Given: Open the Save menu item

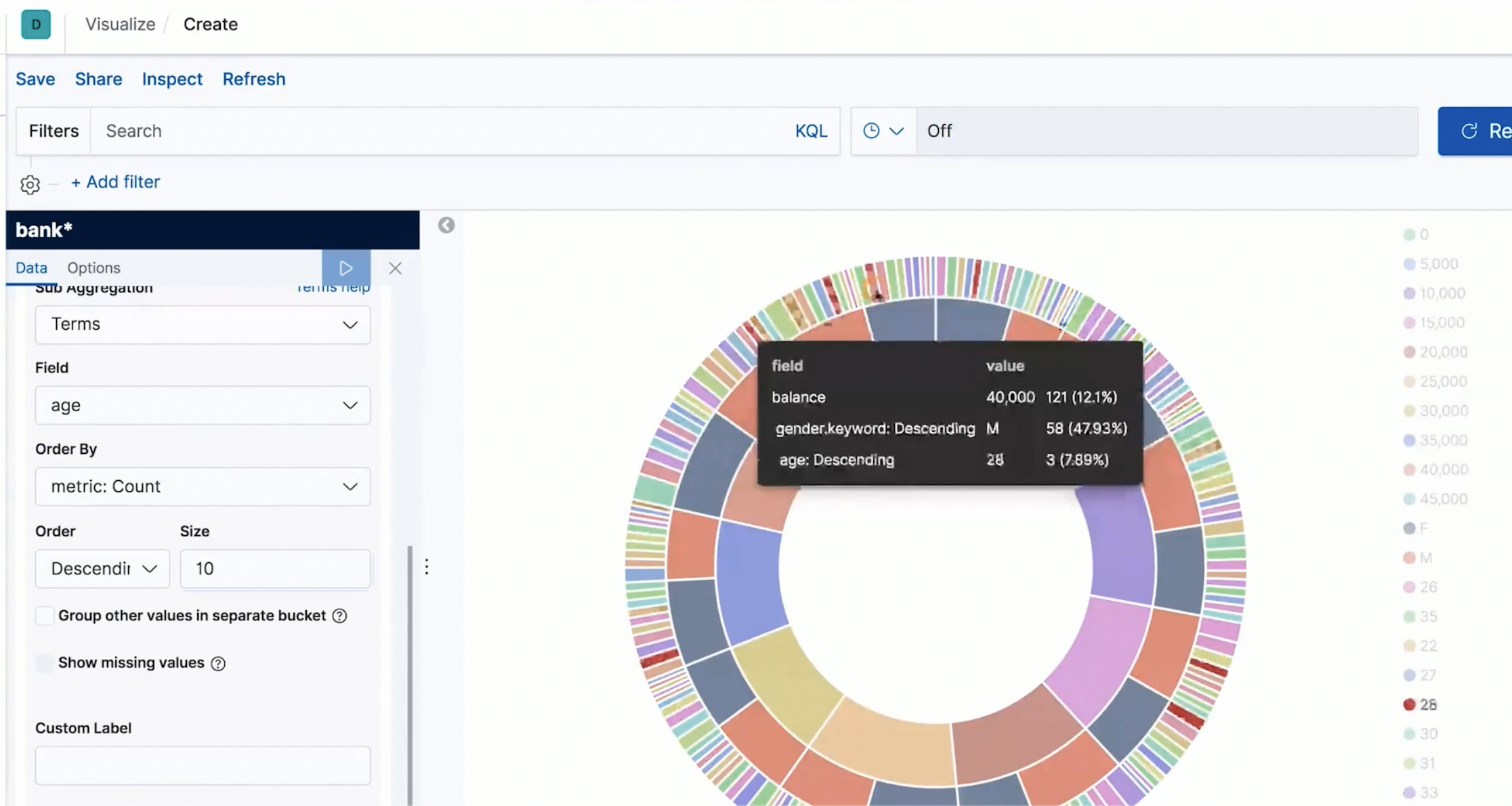Looking at the screenshot, I should (35, 79).
